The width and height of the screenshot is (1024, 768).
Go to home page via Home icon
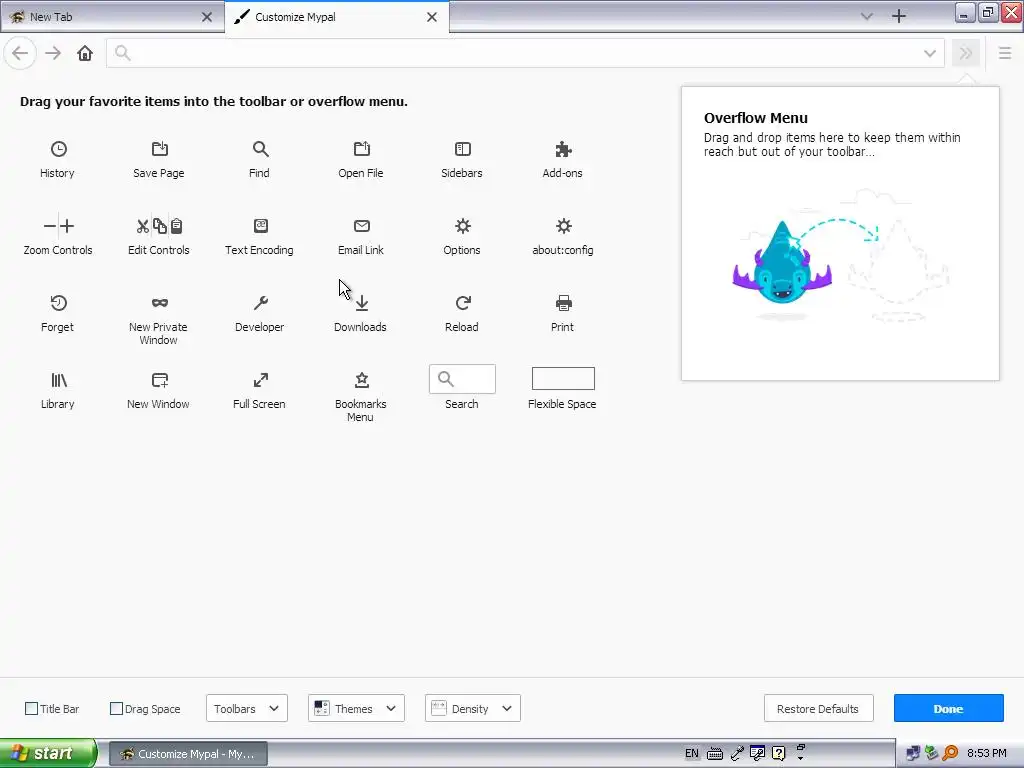pos(85,53)
